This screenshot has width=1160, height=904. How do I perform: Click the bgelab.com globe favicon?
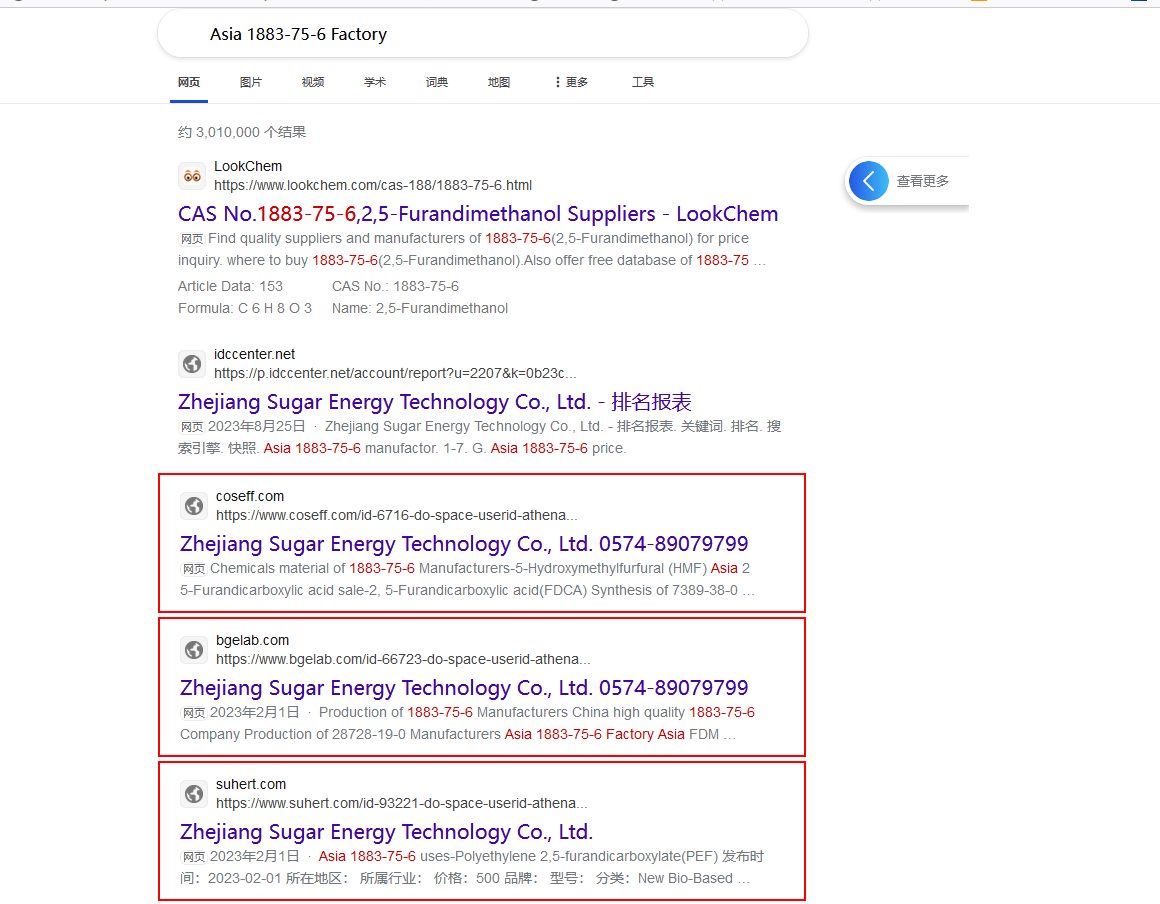pos(194,650)
